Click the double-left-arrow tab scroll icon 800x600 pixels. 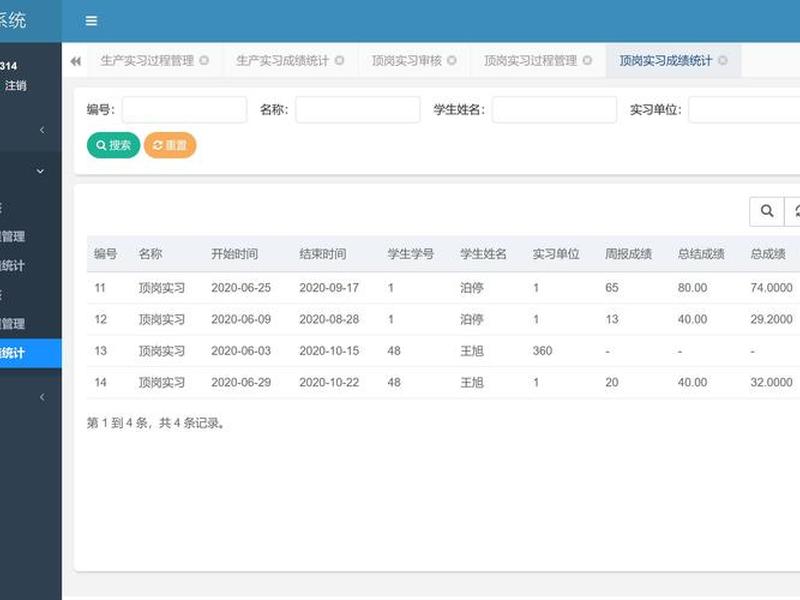coord(76,61)
